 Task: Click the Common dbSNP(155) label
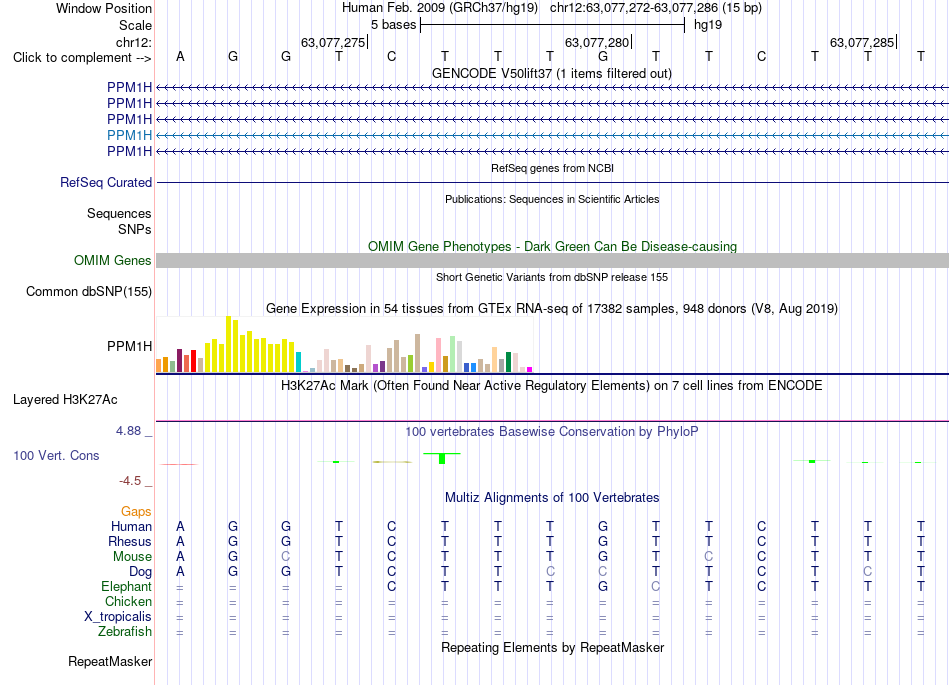click(88, 291)
